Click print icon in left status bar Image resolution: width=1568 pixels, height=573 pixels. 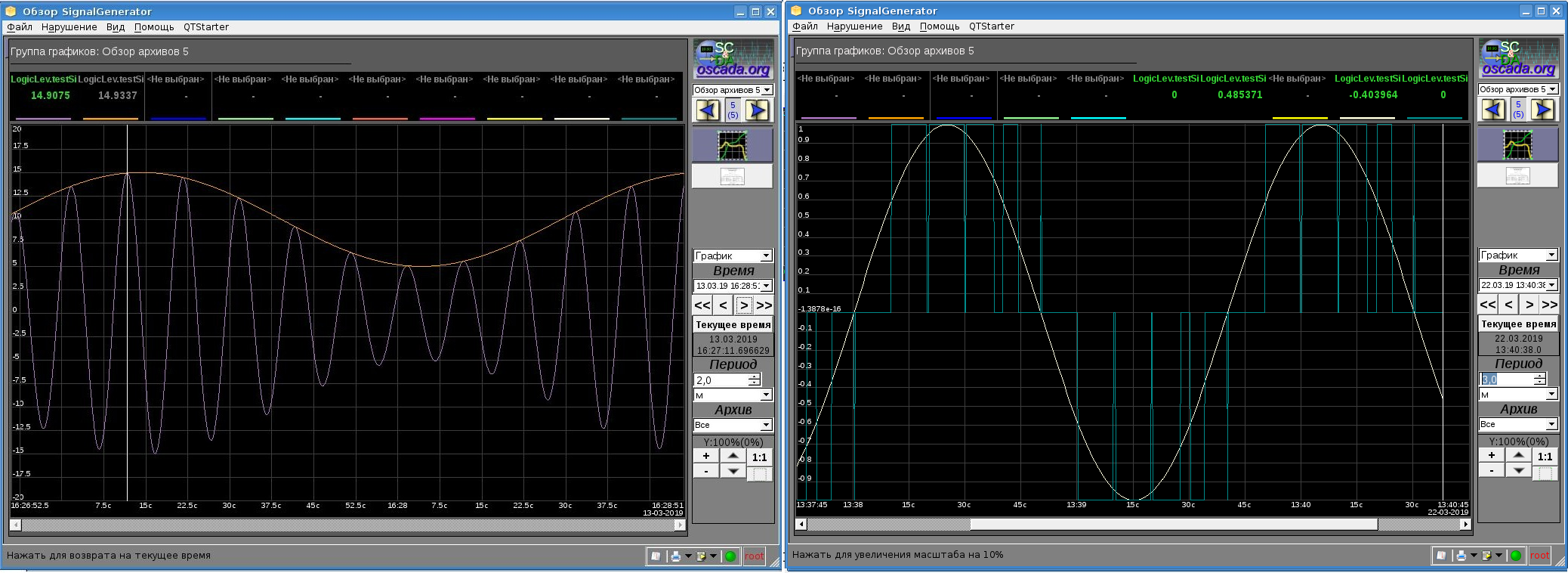pyautogui.click(x=676, y=556)
